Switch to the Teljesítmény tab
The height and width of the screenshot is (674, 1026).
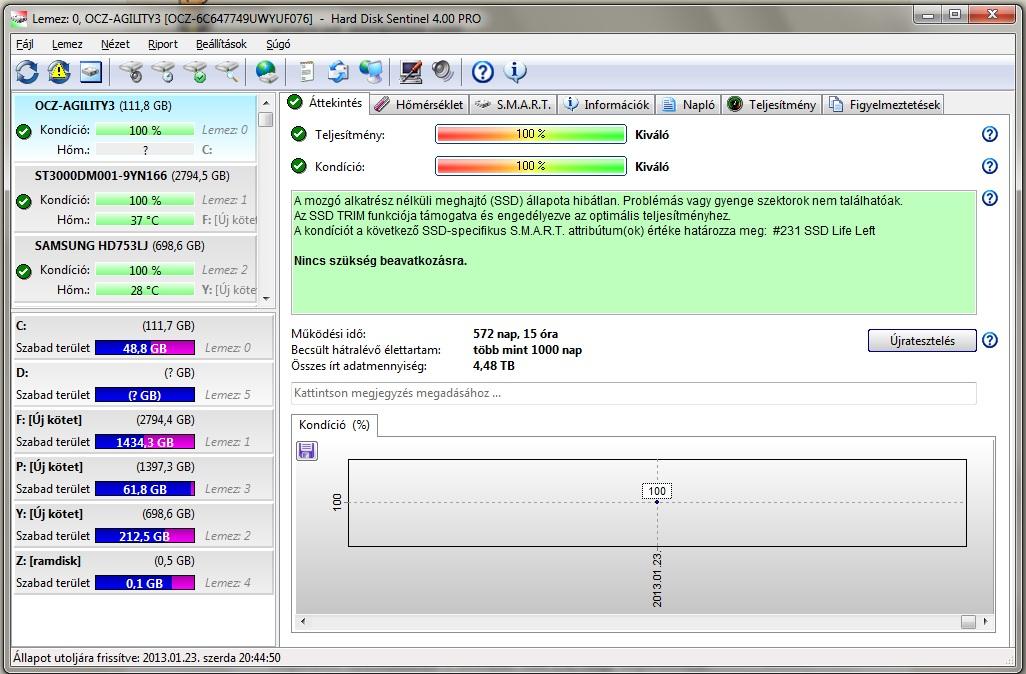(x=772, y=105)
